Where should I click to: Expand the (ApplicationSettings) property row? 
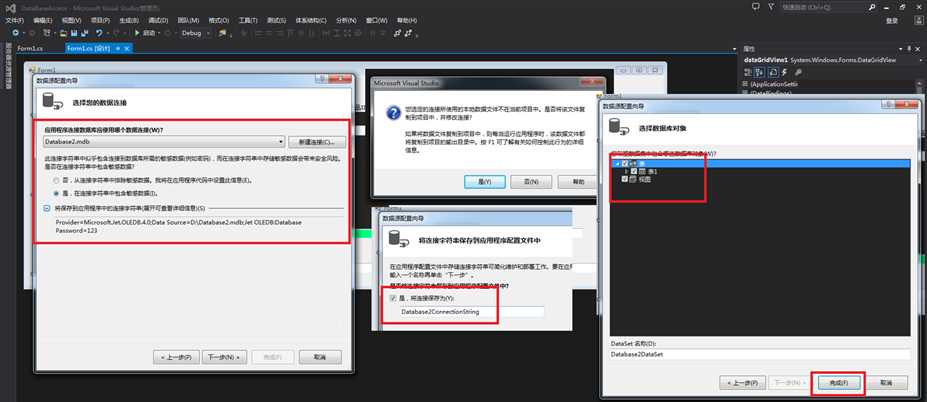click(745, 85)
